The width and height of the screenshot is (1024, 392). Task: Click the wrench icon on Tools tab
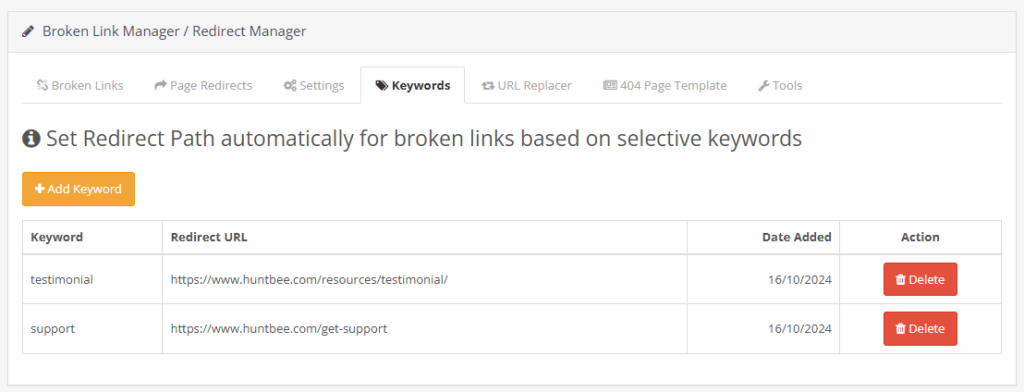click(x=763, y=85)
